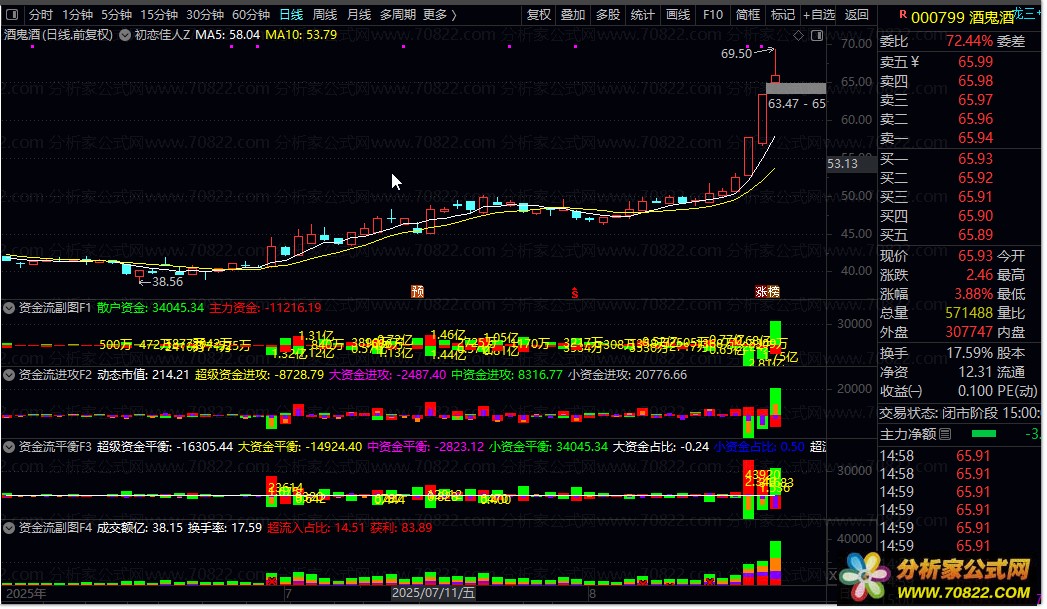Click the 叠加 overlay button

click(573, 15)
